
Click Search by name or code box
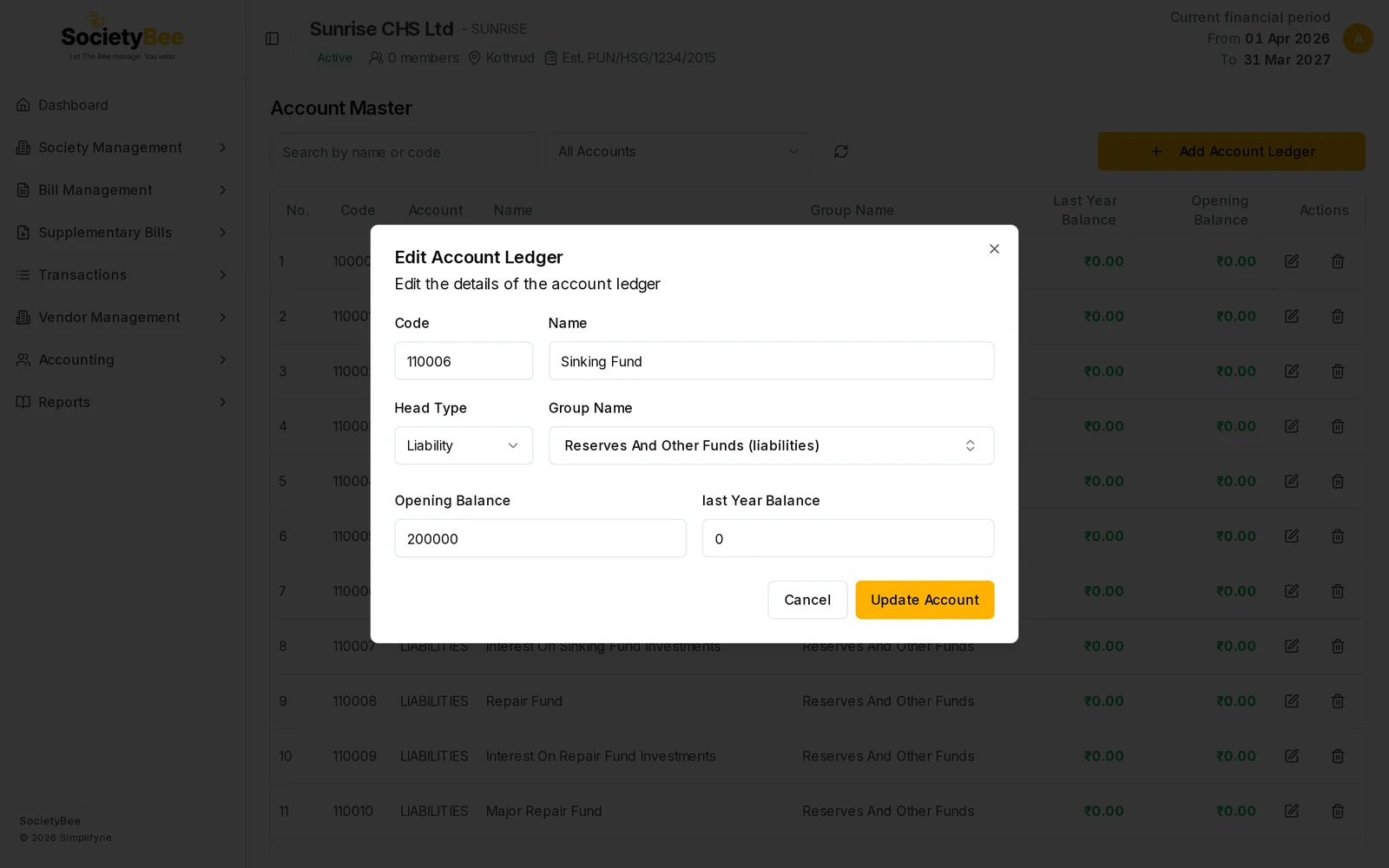tap(405, 152)
